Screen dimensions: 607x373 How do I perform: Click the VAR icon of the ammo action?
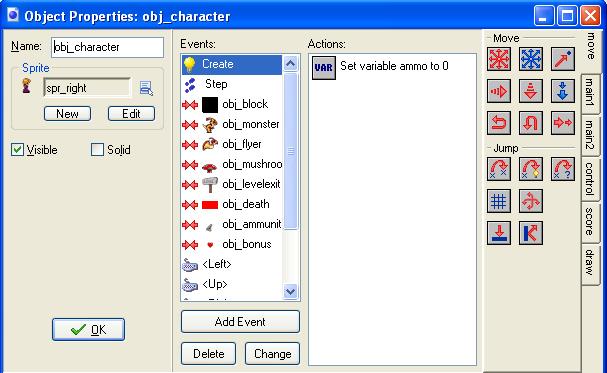tap(324, 68)
